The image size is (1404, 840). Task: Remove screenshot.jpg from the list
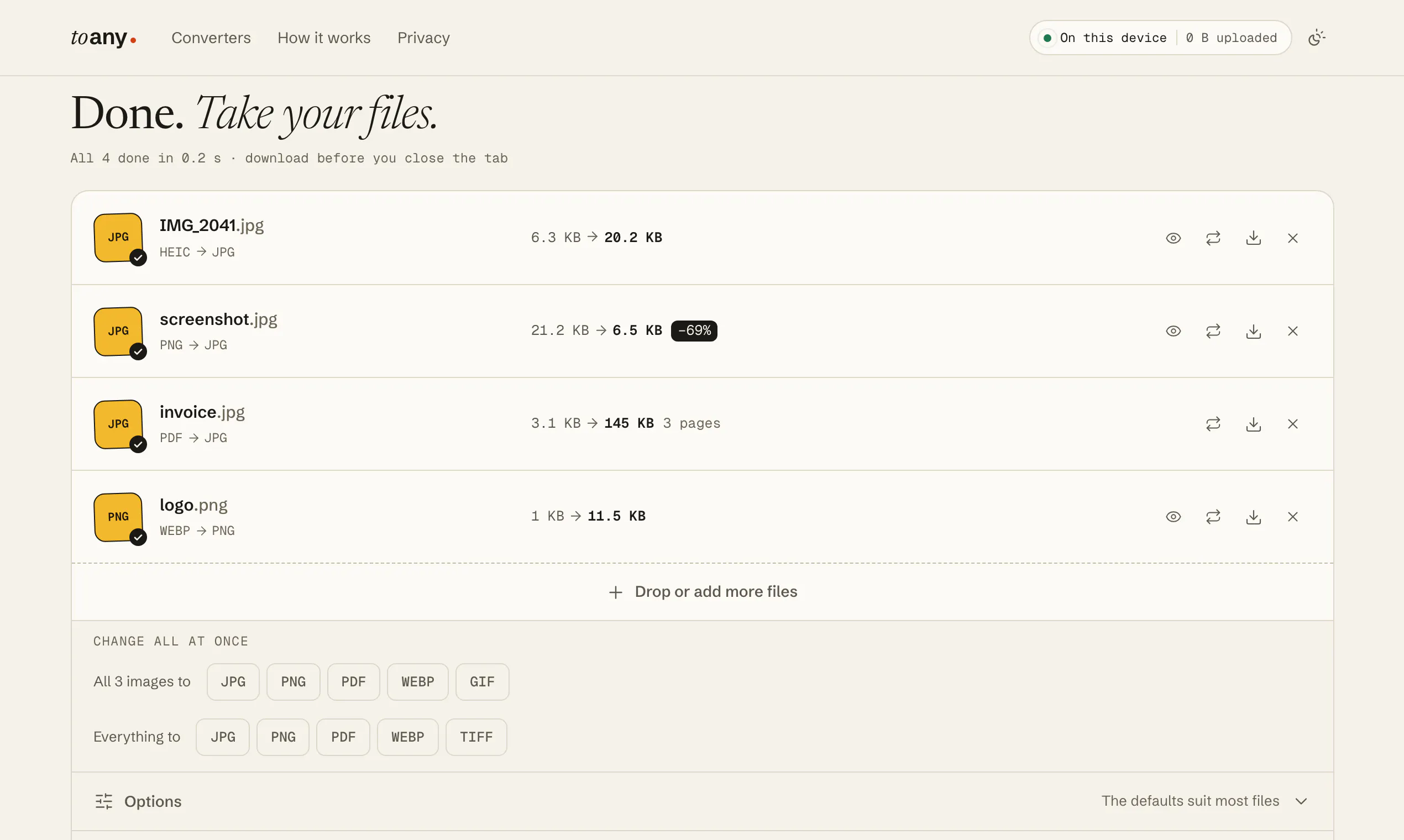(1292, 331)
